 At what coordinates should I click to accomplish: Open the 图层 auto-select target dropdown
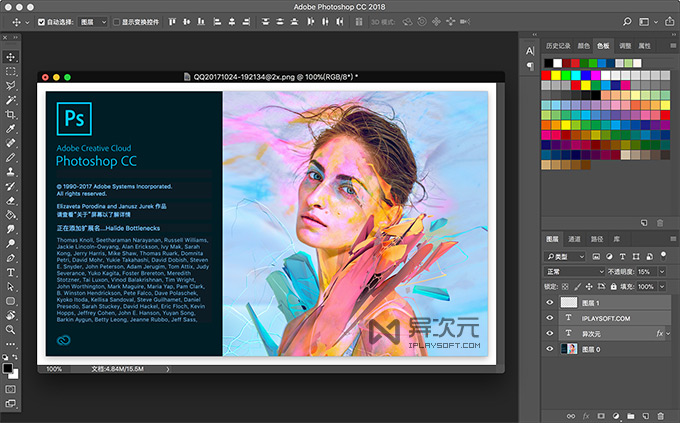[x=92, y=21]
